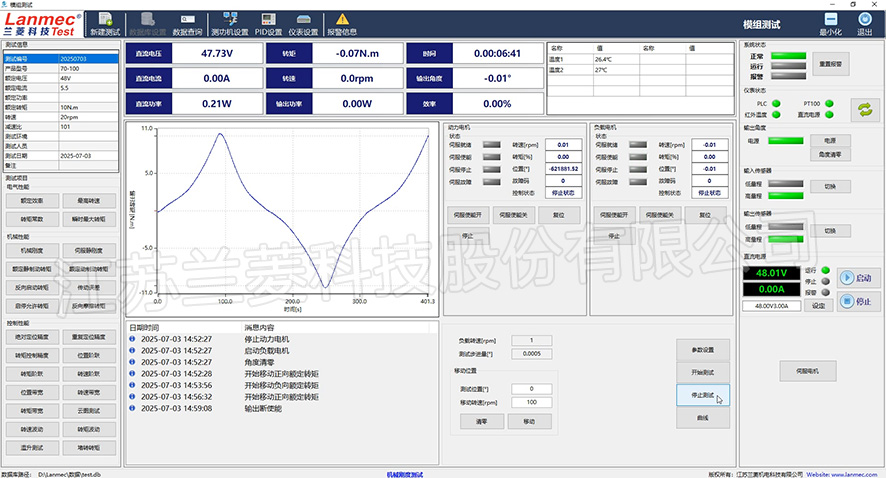Select the 伺服静刚度 test button
The width and height of the screenshot is (886, 478).
89,250
